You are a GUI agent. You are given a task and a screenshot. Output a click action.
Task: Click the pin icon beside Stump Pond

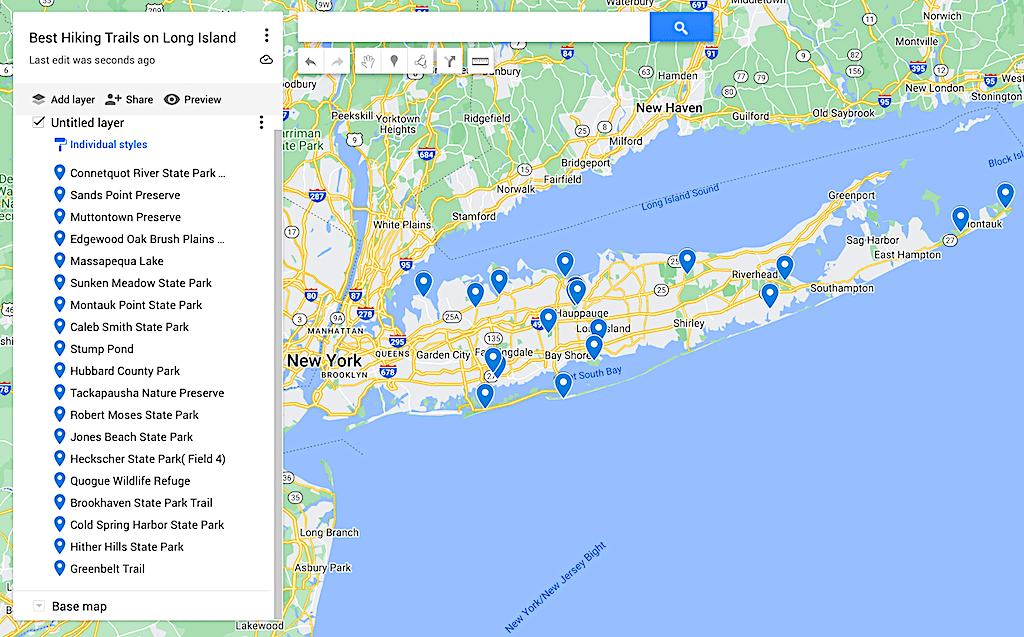[59, 348]
